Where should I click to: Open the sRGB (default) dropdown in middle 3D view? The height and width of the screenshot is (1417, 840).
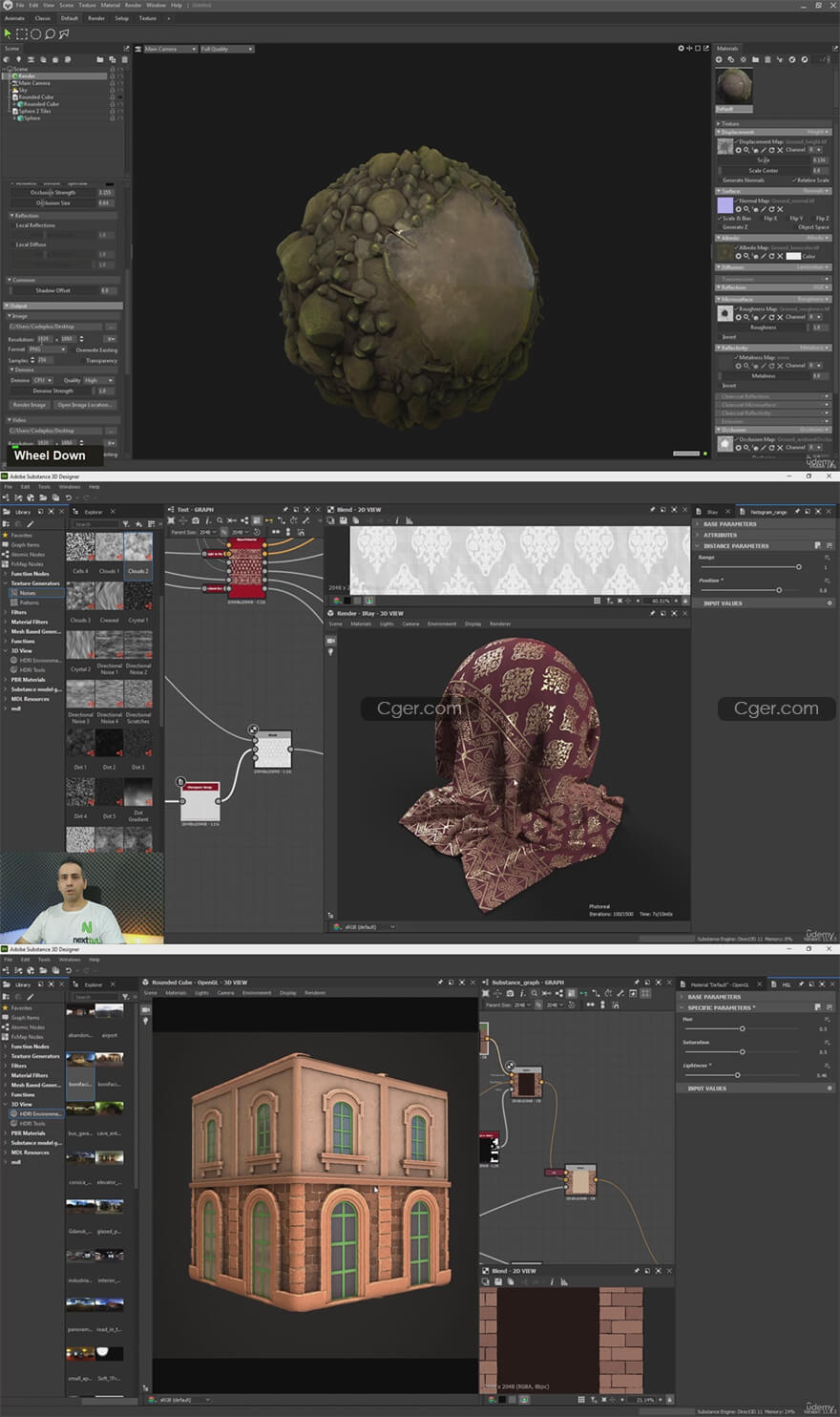pos(369,926)
